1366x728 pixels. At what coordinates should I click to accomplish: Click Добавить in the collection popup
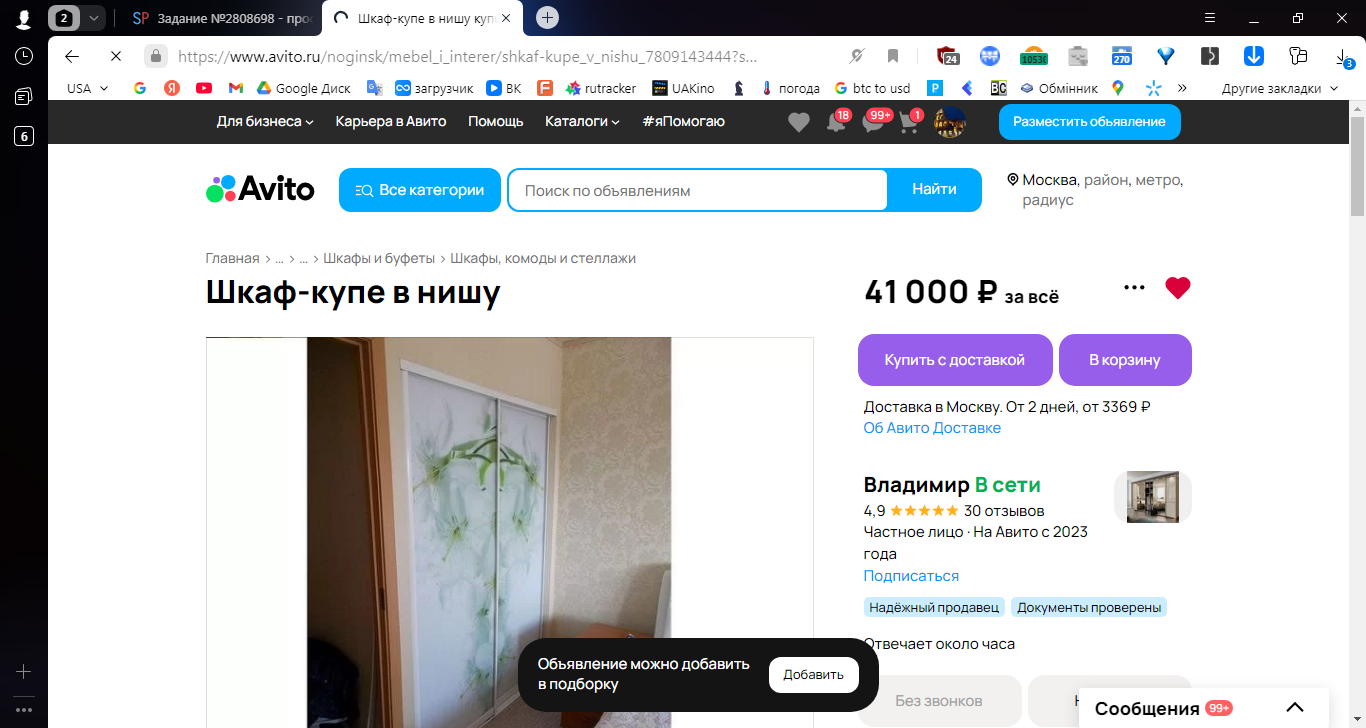pos(813,675)
